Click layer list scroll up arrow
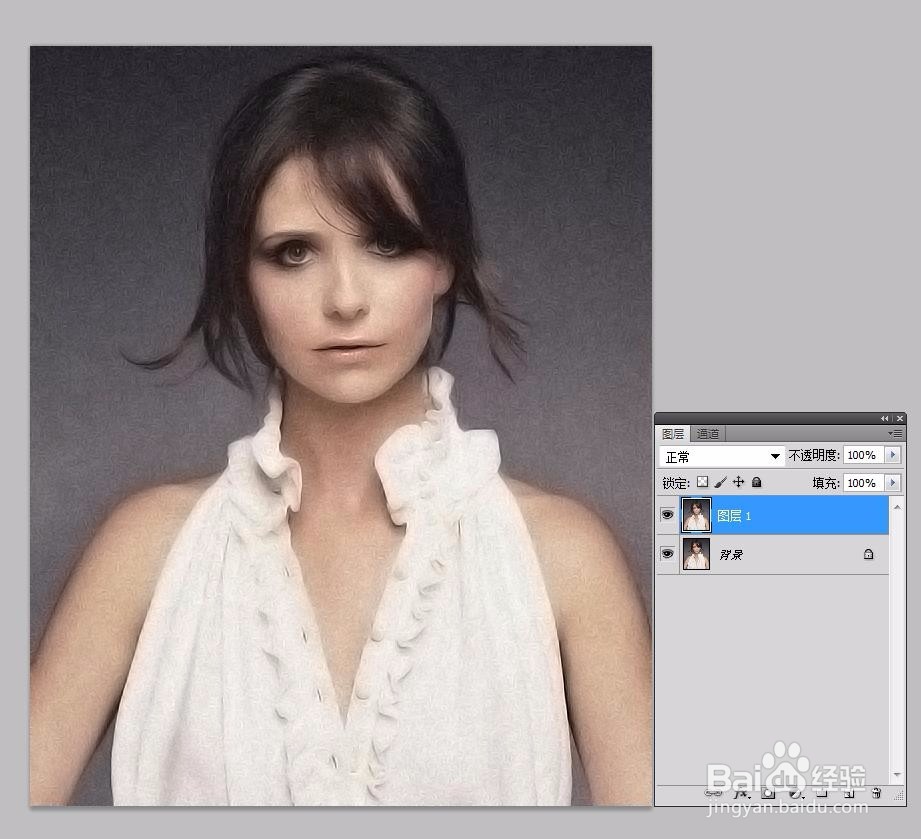 (x=897, y=506)
